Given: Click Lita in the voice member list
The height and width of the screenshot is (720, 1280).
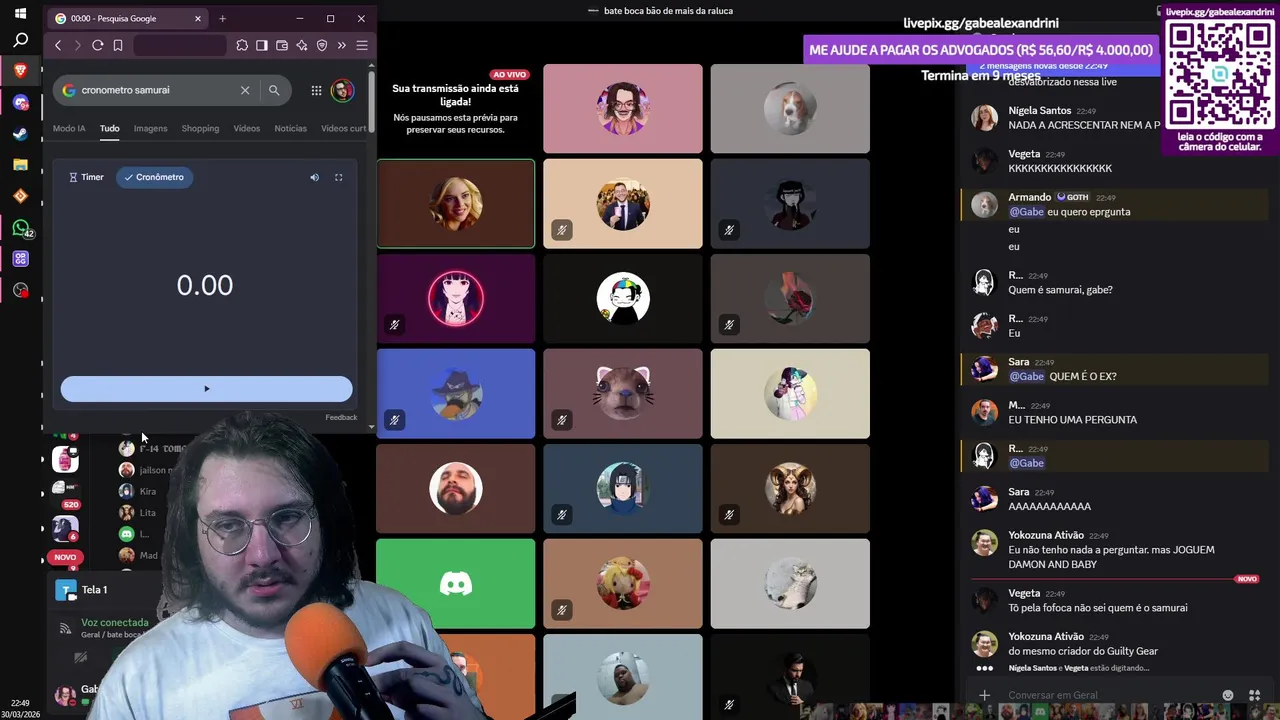Looking at the screenshot, I should tap(148, 512).
